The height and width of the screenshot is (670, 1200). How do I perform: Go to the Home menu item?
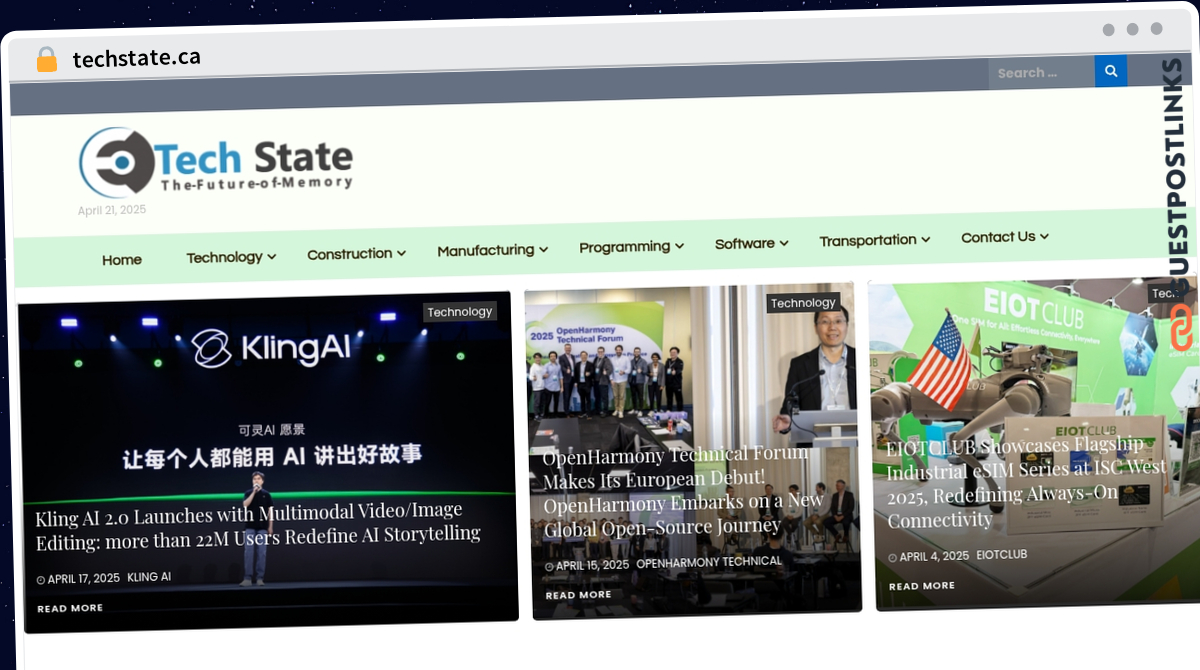click(x=122, y=260)
